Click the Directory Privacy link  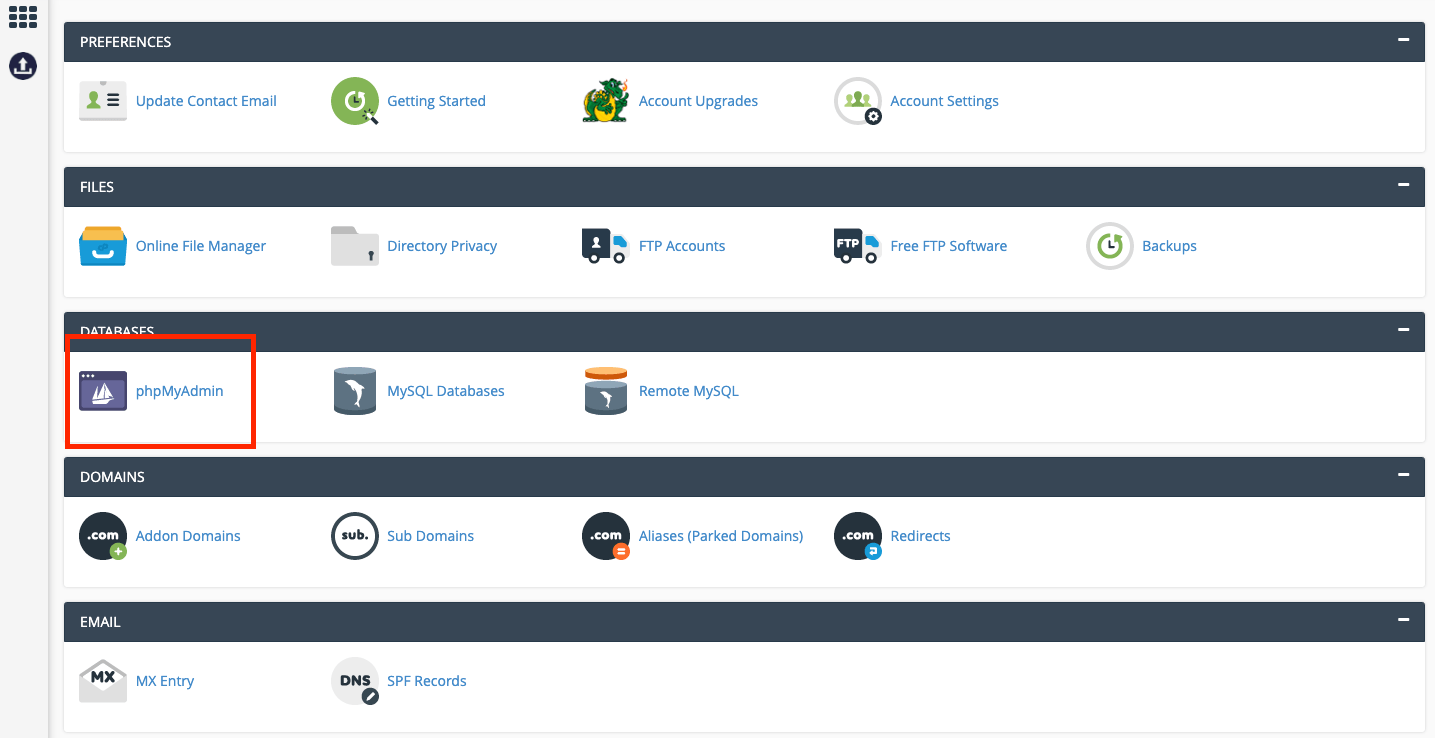tap(442, 246)
